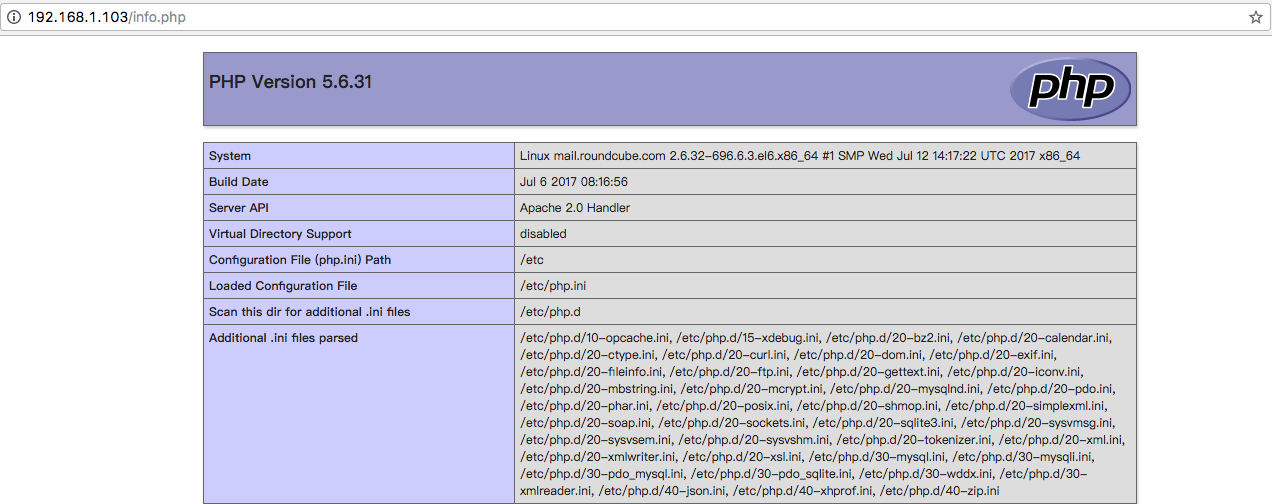Click the Jul 6 2017 08:16:56 value
The image size is (1272, 504).
(574, 182)
